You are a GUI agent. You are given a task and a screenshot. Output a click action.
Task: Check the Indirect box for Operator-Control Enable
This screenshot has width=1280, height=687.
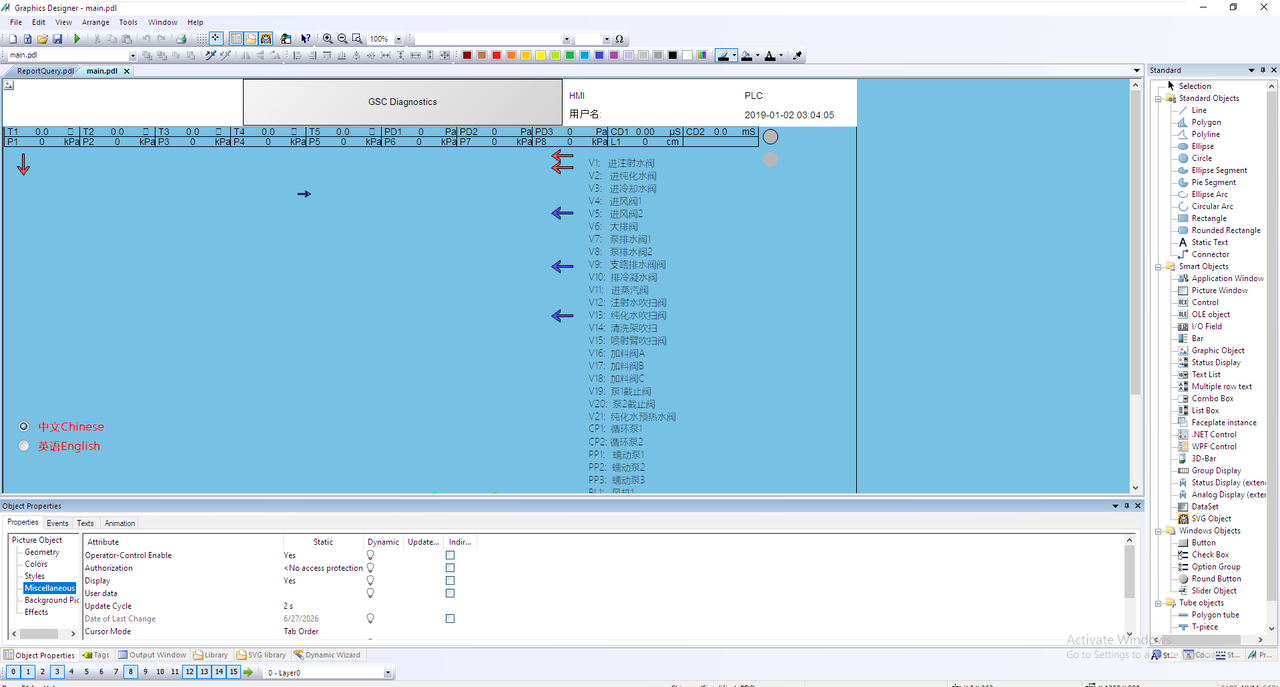450,555
